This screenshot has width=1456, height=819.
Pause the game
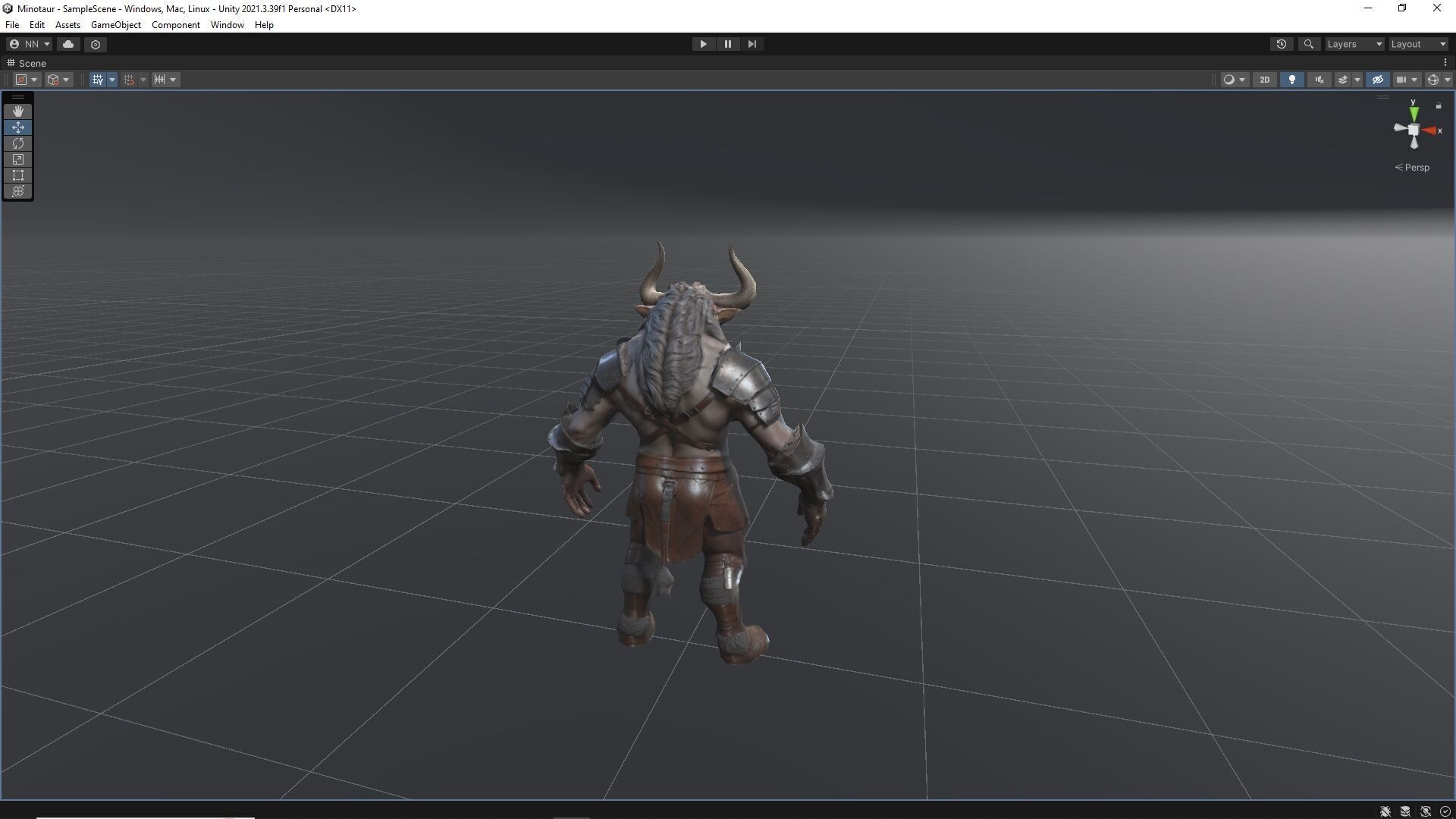click(727, 44)
